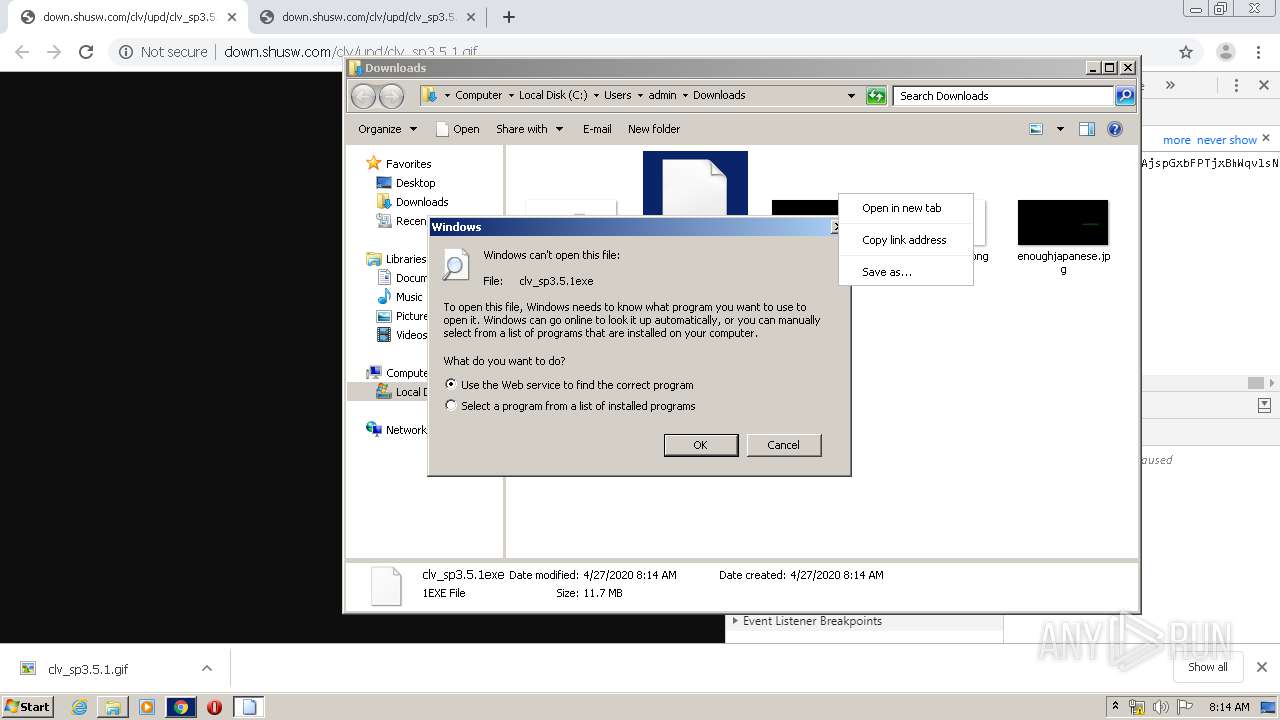Click in the Search Downloads field
Viewport: 1280px width, 720px height.
pos(1003,96)
